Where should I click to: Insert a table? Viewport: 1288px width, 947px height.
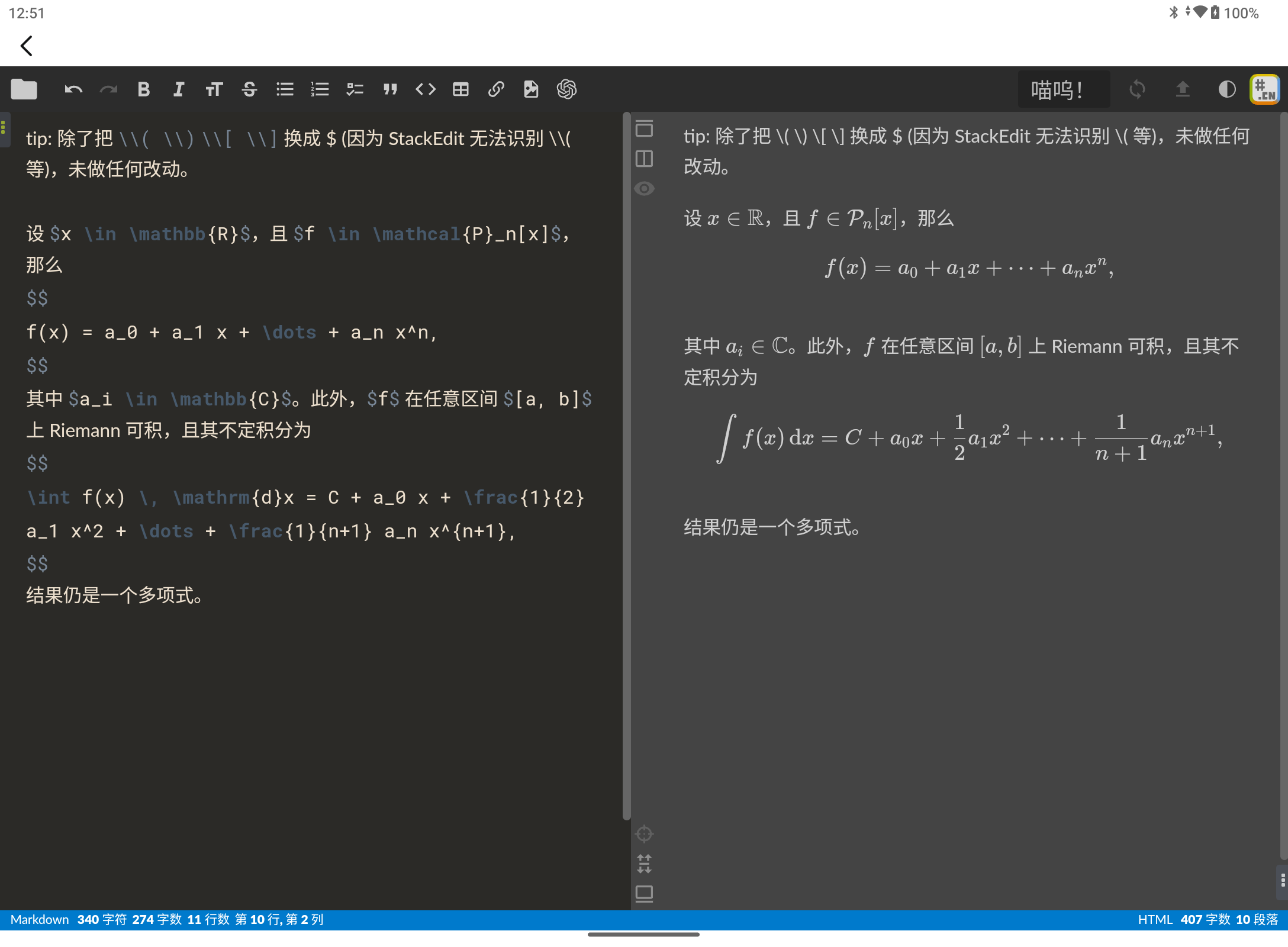(461, 89)
